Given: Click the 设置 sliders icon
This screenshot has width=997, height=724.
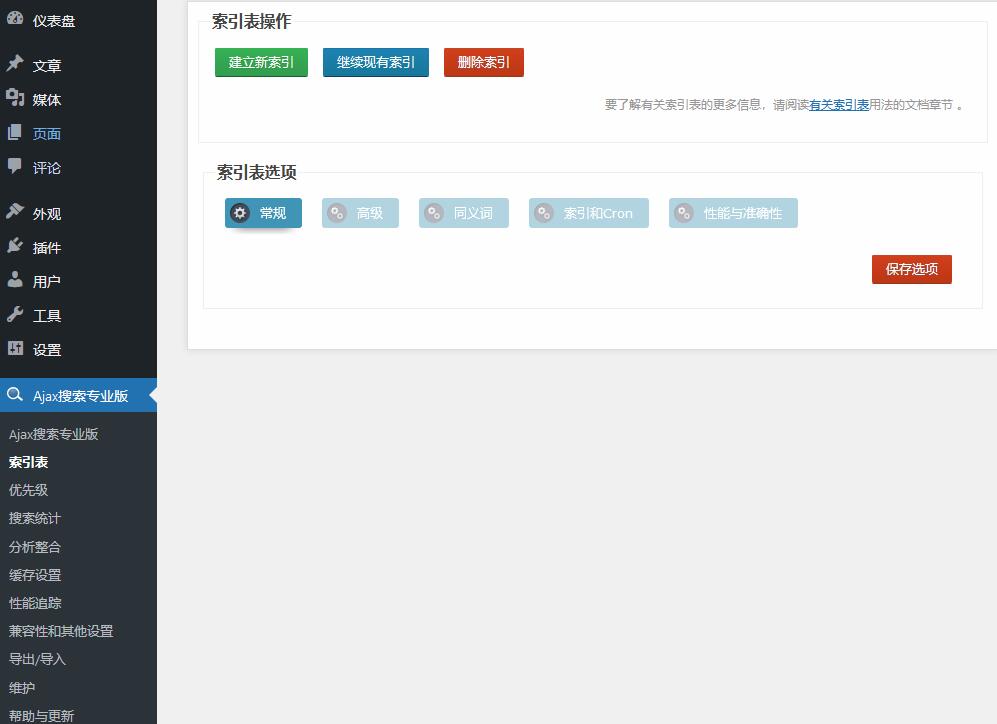Looking at the screenshot, I should 15,348.
